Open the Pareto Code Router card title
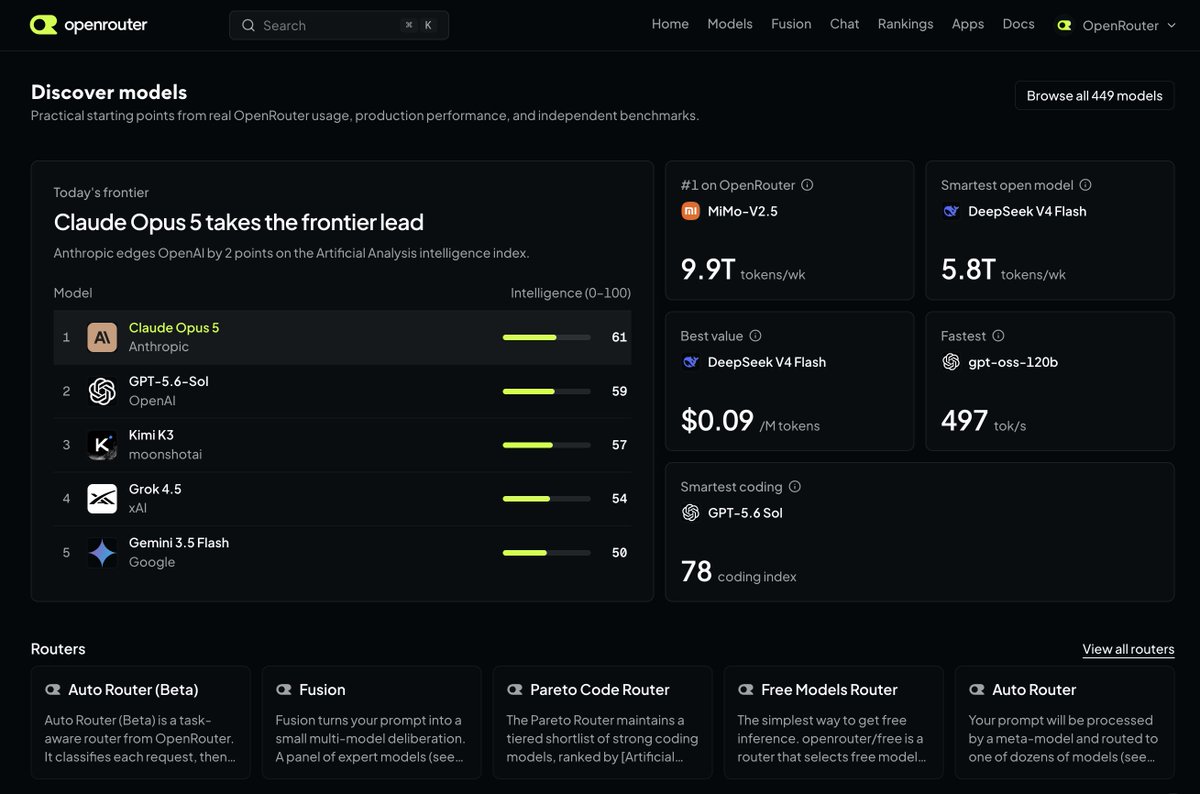 (600, 690)
